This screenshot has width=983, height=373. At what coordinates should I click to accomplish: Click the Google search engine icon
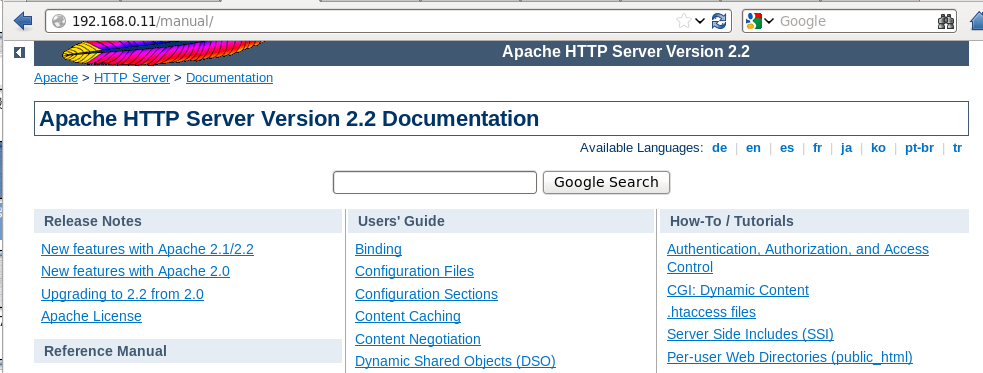click(x=753, y=21)
